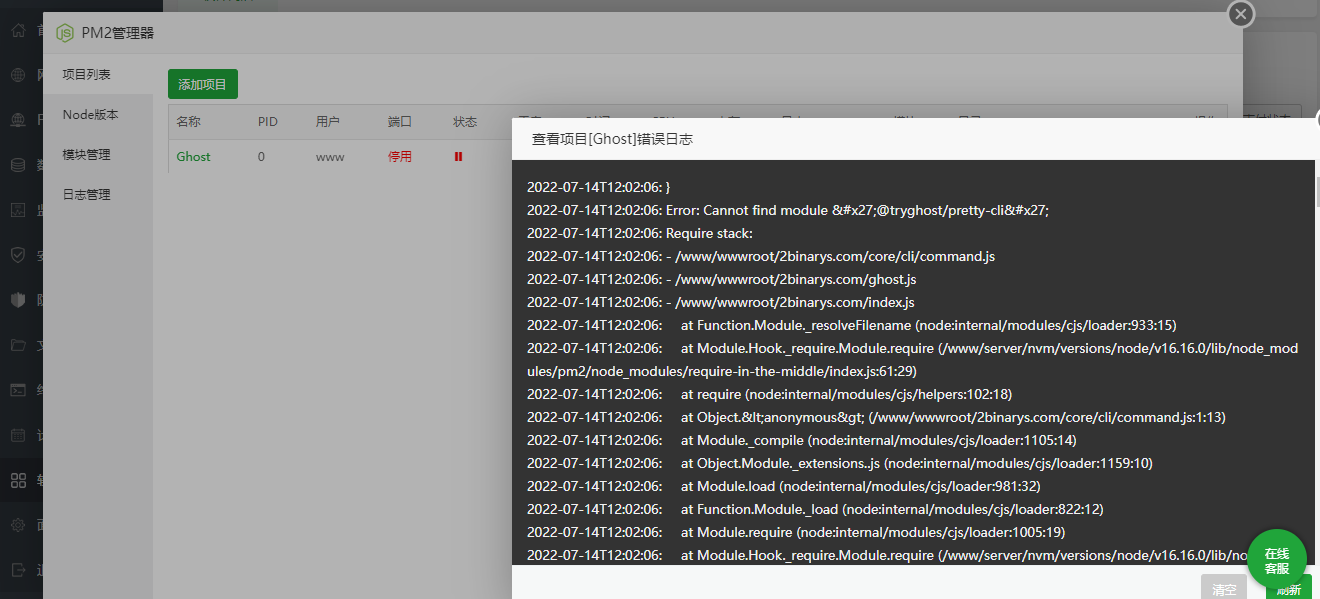This screenshot has height=599, width=1320.
Task: Open the FTP network icon in sidebar
Action: [18, 120]
